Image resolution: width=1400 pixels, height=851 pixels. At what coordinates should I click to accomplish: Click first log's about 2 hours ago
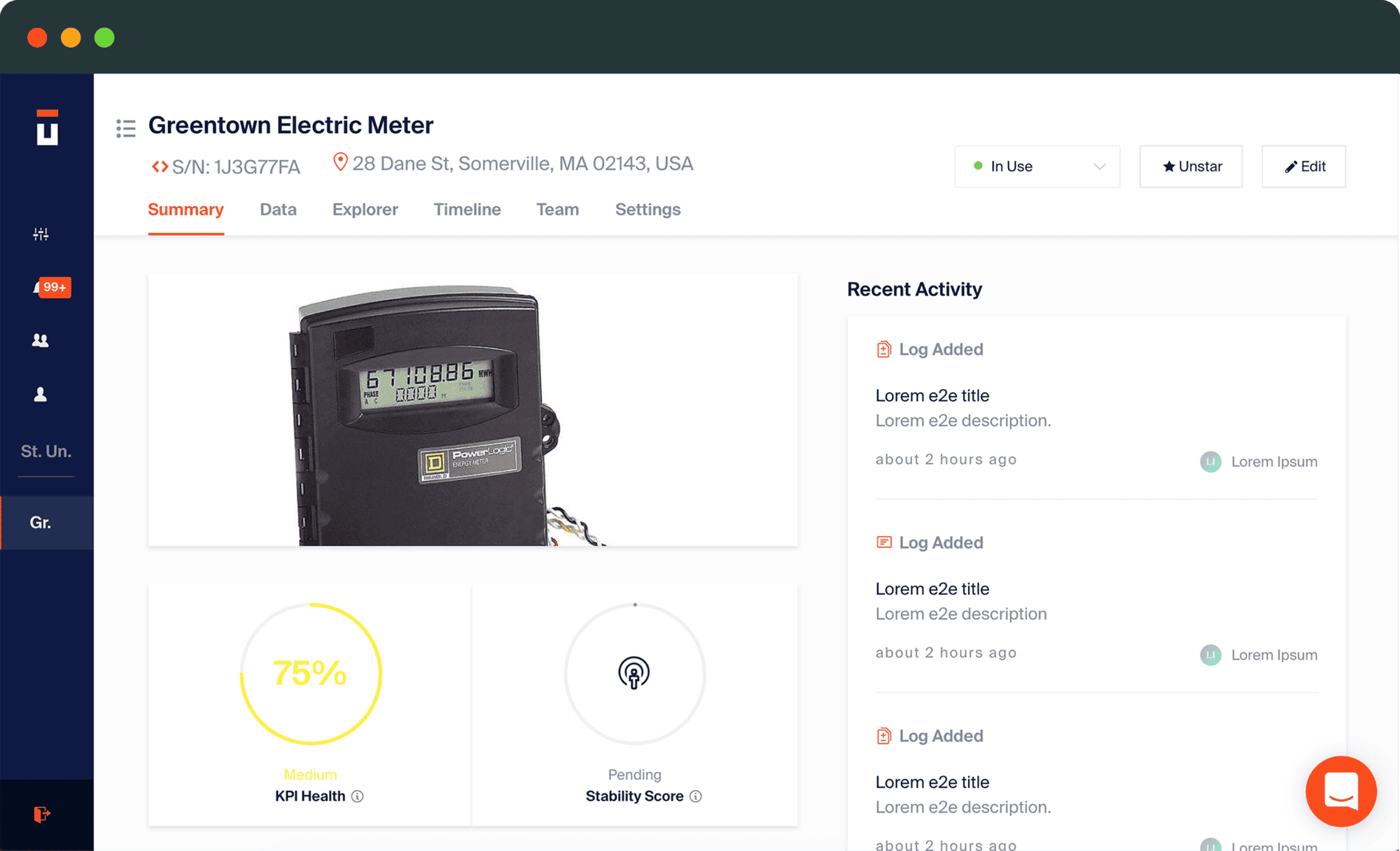coord(946,459)
